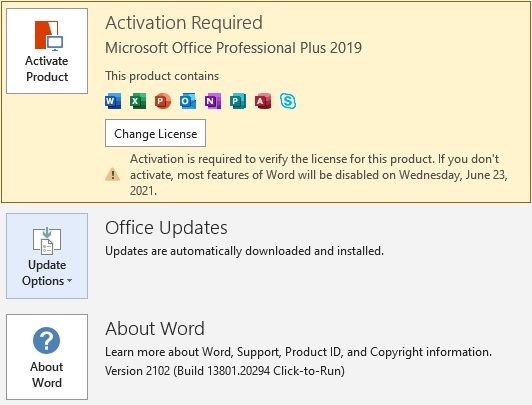Click the Excel app icon
This screenshot has height=405, width=532.
click(x=138, y=101)
